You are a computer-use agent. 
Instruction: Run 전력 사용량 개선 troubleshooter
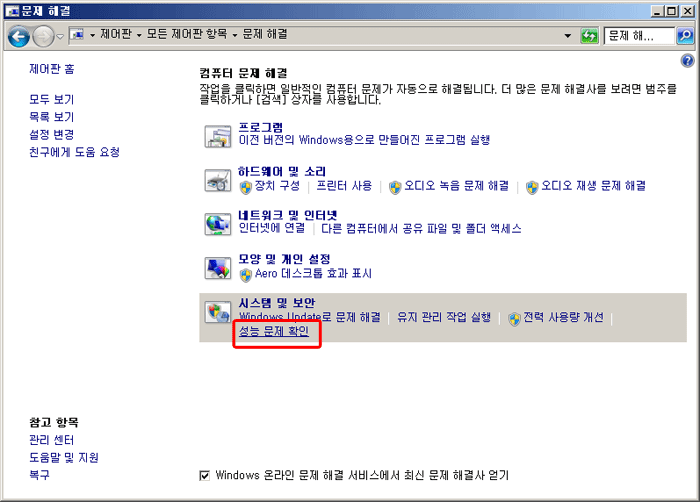coord(563,317)
